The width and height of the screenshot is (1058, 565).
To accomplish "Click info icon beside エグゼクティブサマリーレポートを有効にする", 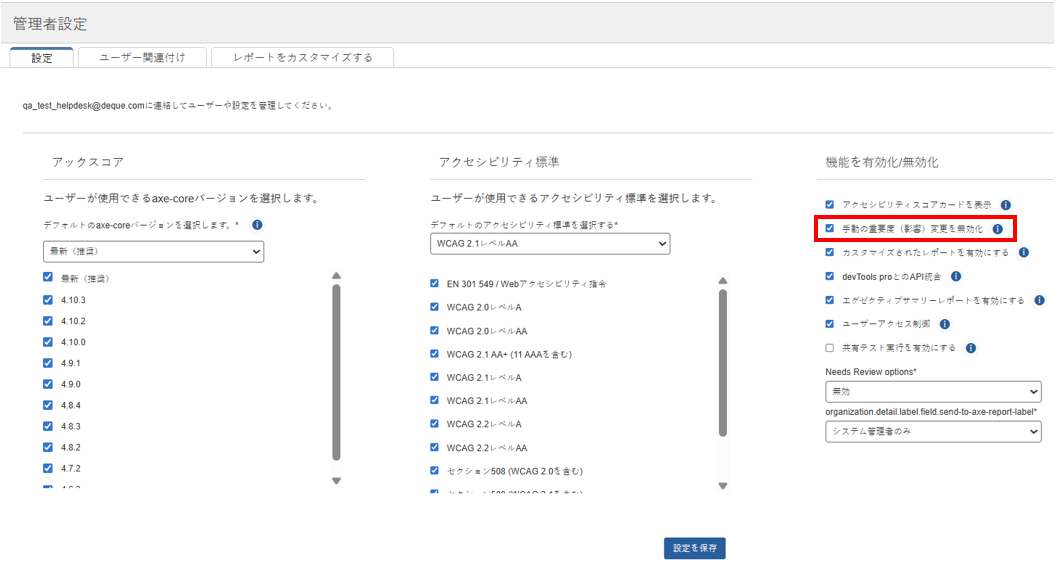I will 1039,300.
